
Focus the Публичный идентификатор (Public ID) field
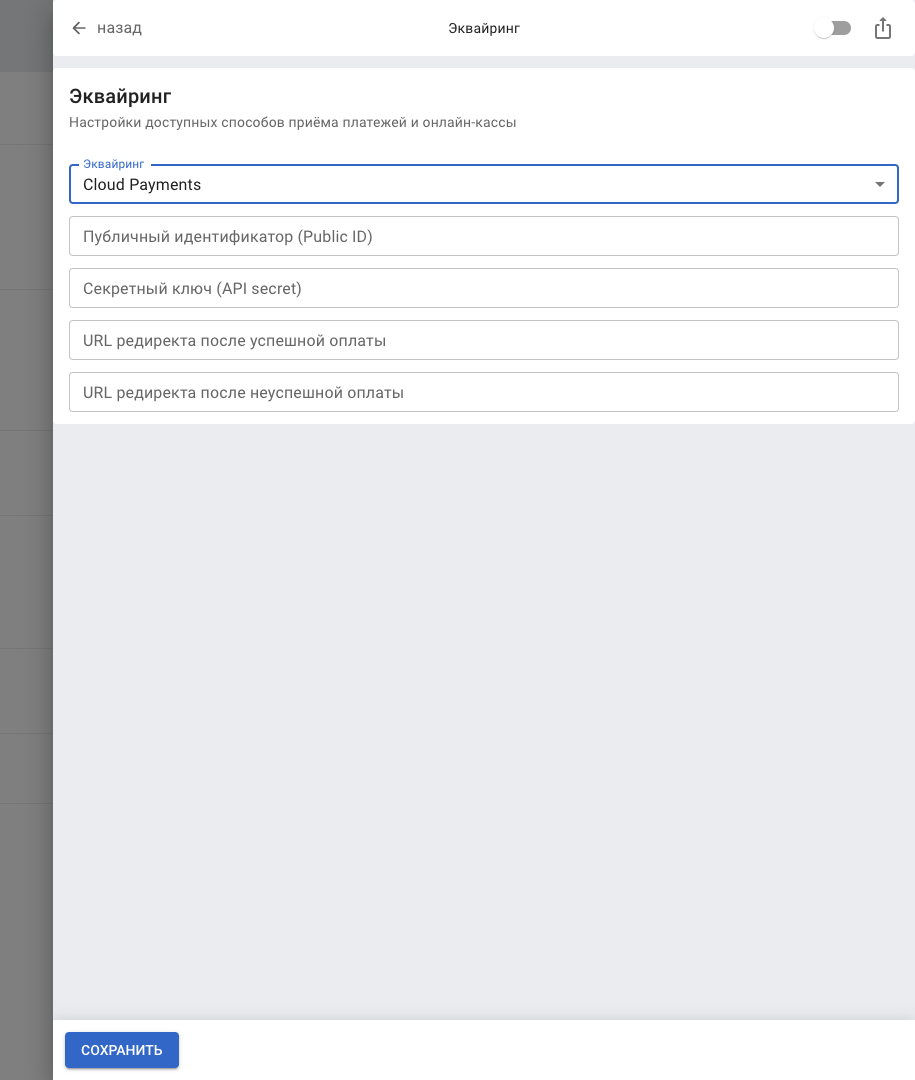(x=484, y=236)
